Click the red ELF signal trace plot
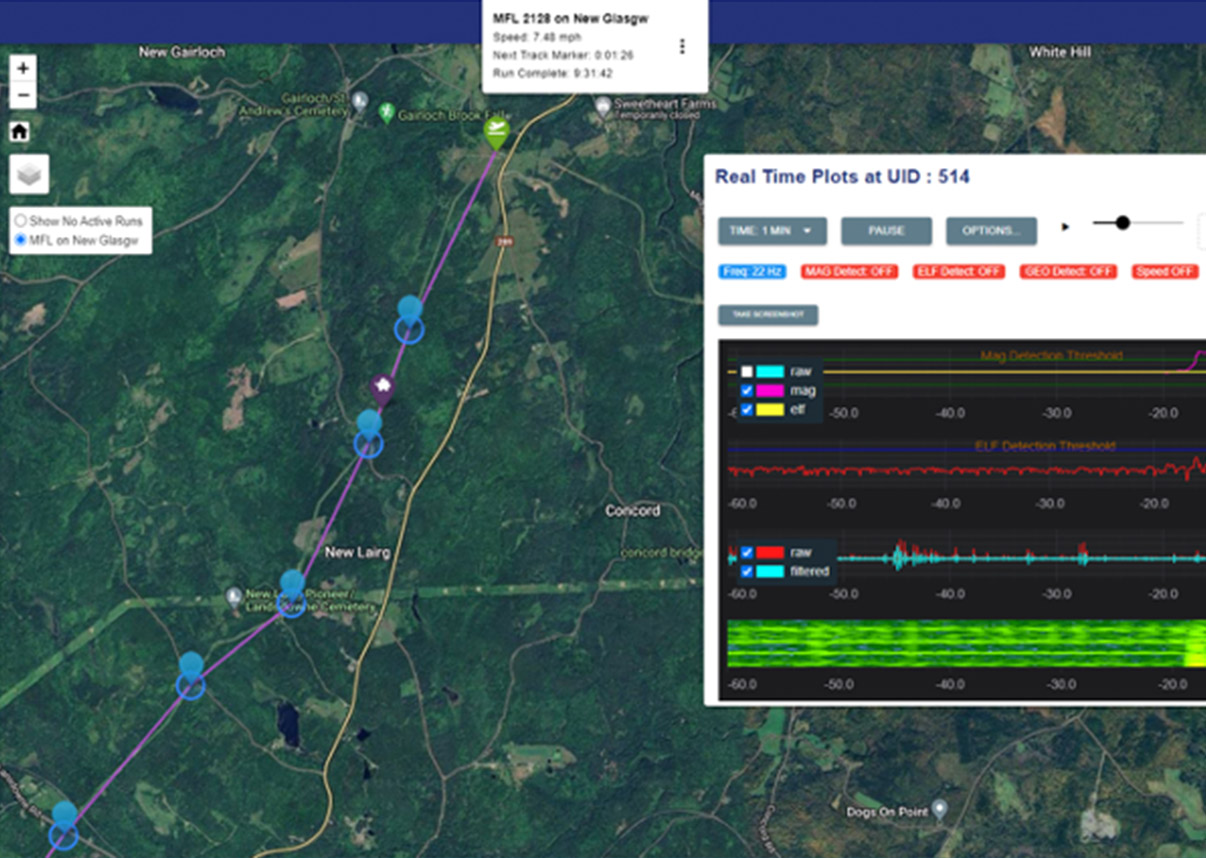The height and width of the screenshot is (858, 1206). [x=966, y=469]
